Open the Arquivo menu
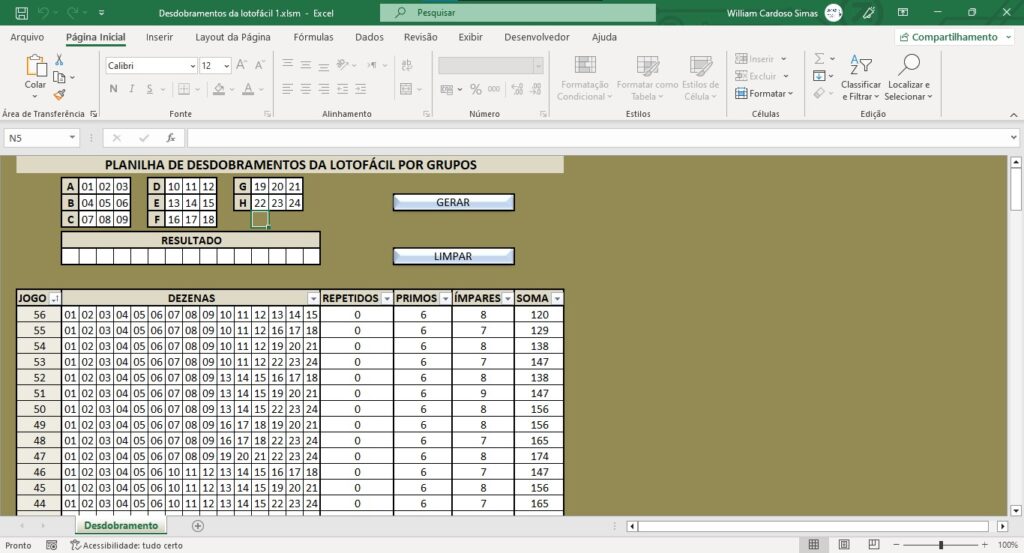 27,37
